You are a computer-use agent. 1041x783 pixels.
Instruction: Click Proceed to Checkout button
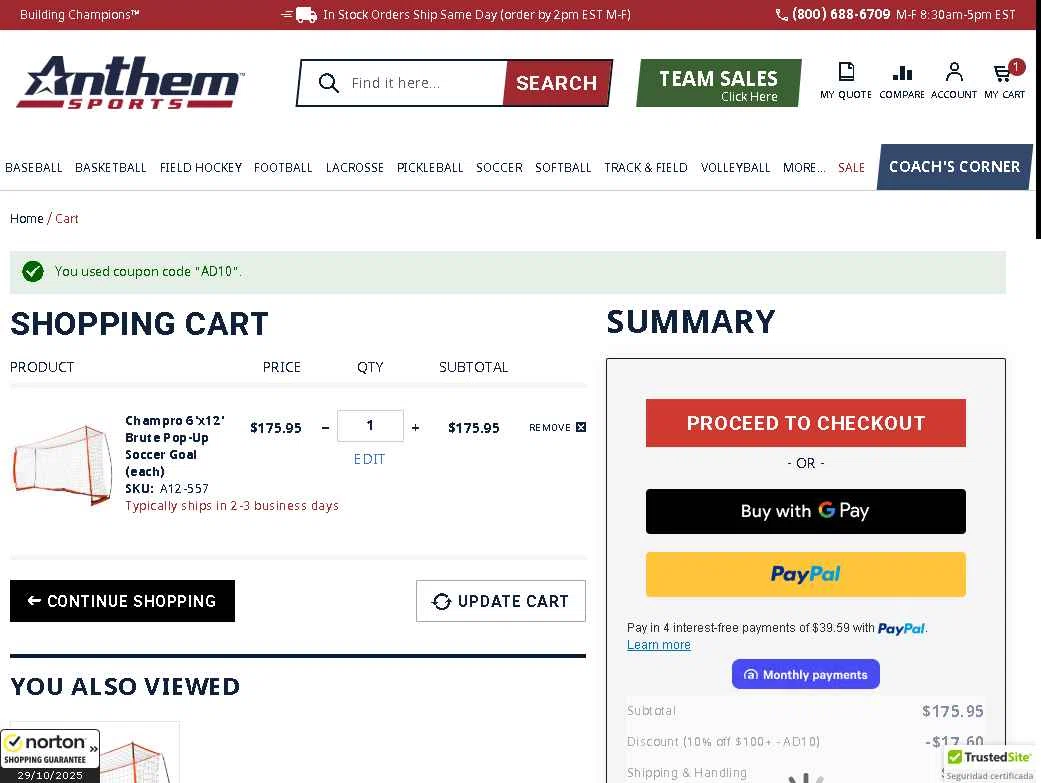click(805, 423)
